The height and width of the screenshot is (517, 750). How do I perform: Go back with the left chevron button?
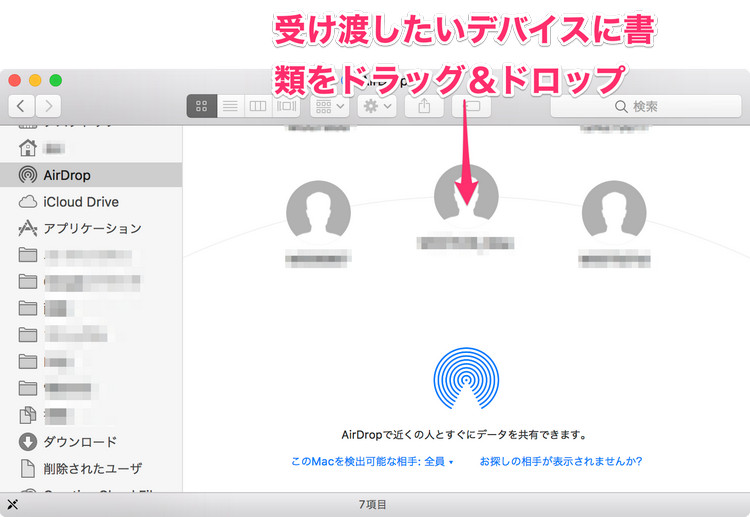(21, 106)
